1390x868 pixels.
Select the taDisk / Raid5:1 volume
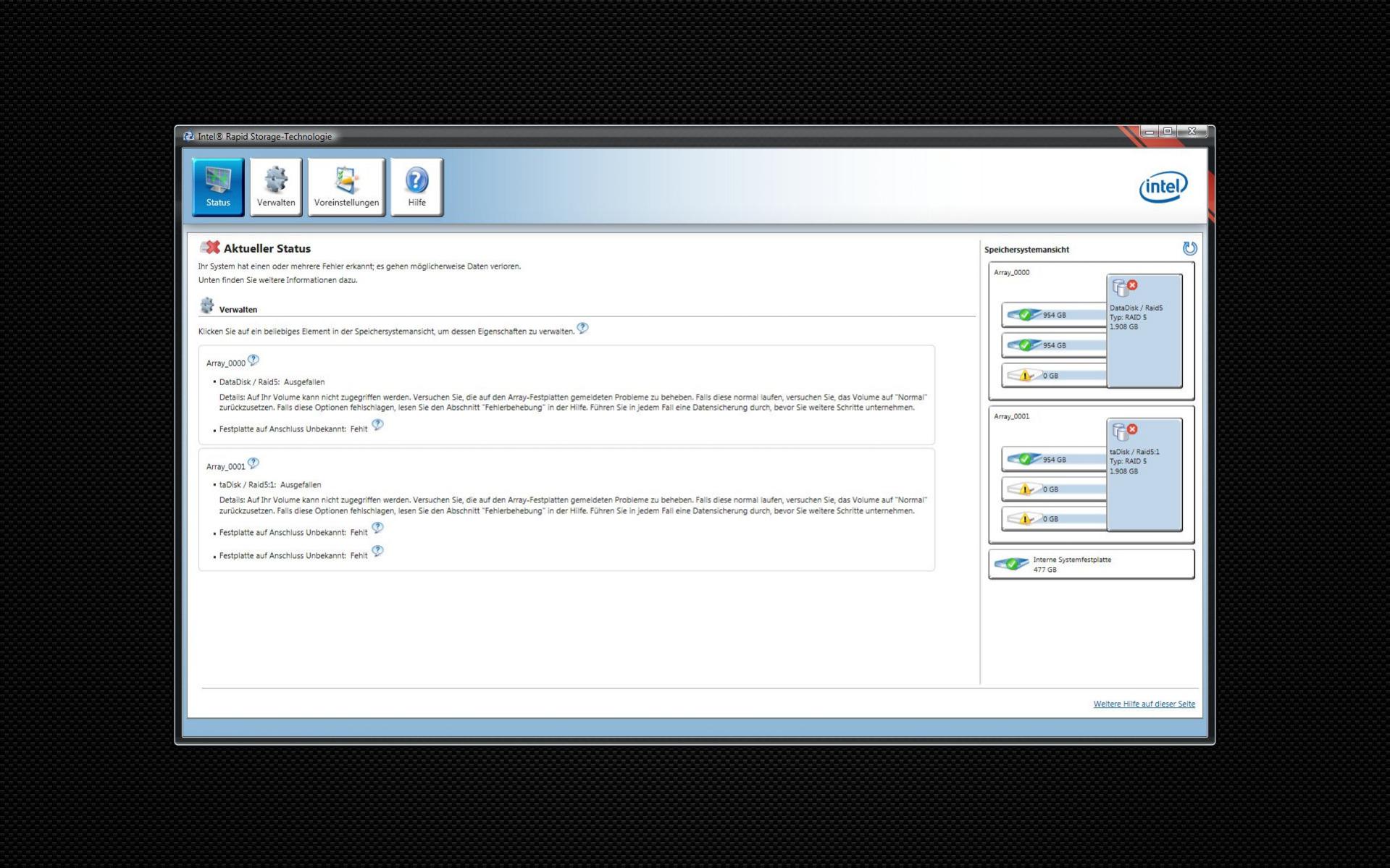[x=1144, y=475]
